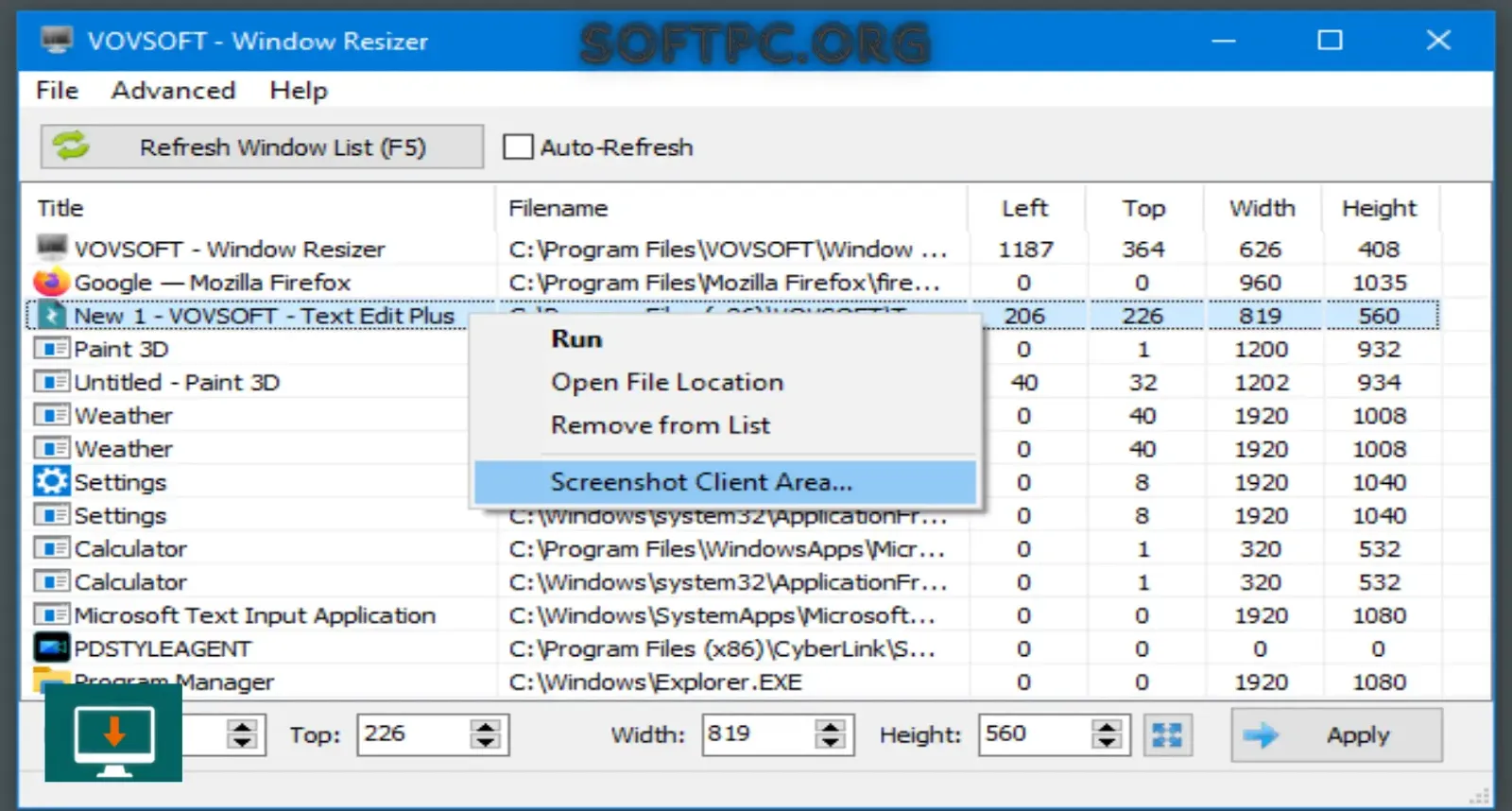The image size is (1512, 811).
Task: Minimize the Window Resizer window
Action: click(x=1224, y=41)
